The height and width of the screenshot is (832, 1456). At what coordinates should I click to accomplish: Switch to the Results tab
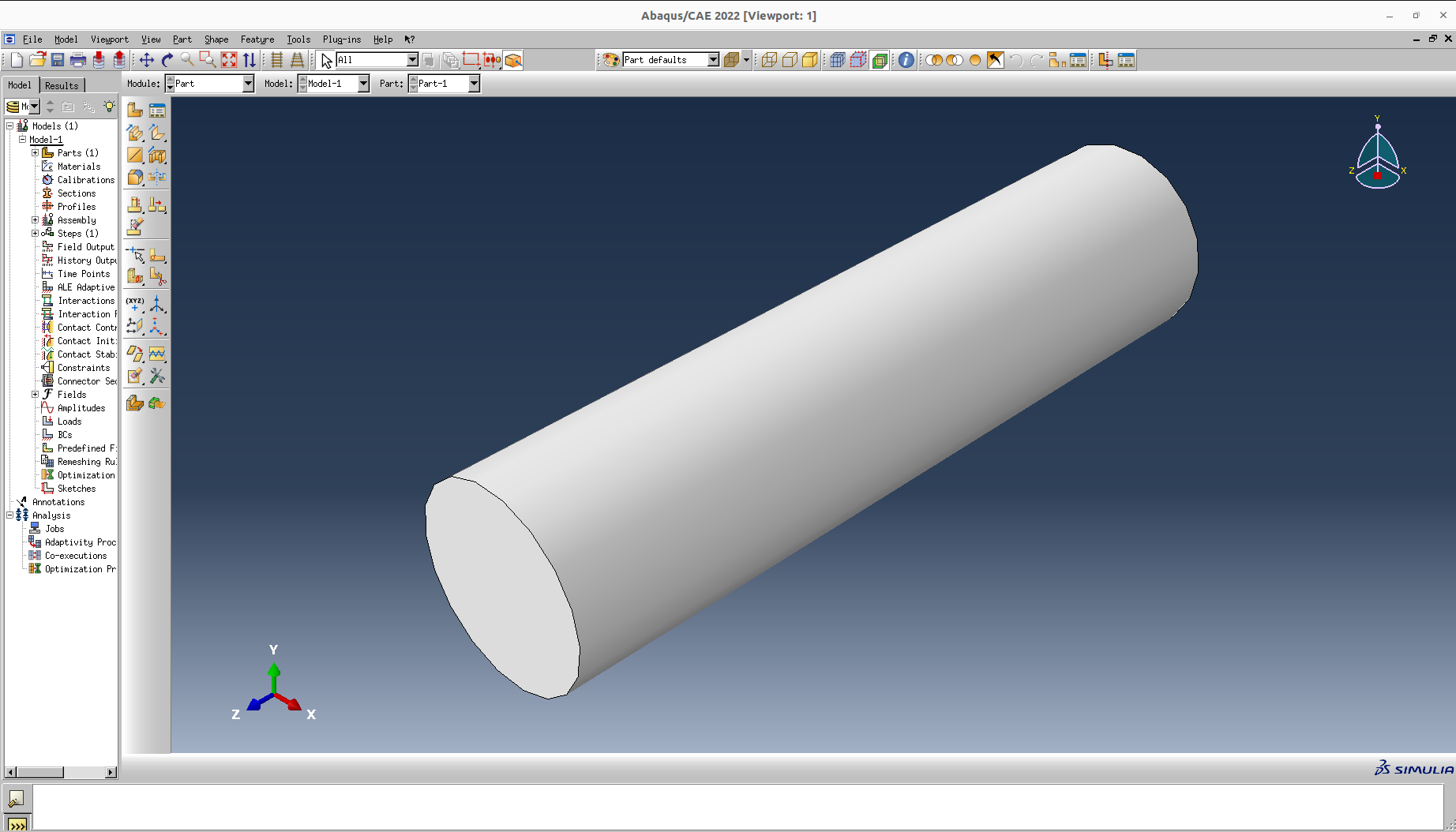[x=62, y=85]
